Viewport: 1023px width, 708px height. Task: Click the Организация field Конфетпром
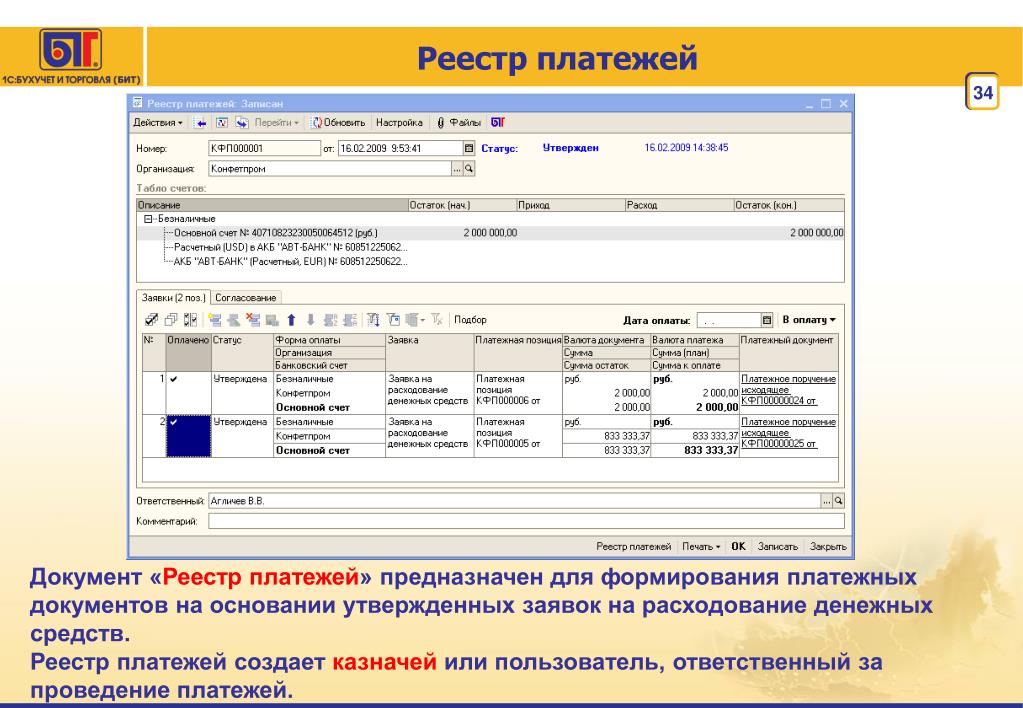[x=329, y=168]
